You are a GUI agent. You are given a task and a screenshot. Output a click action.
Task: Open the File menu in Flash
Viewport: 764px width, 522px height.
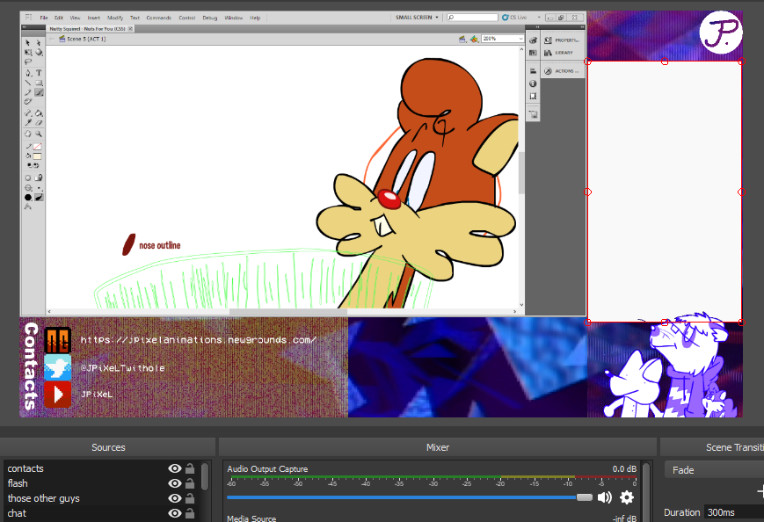[43, 18]
